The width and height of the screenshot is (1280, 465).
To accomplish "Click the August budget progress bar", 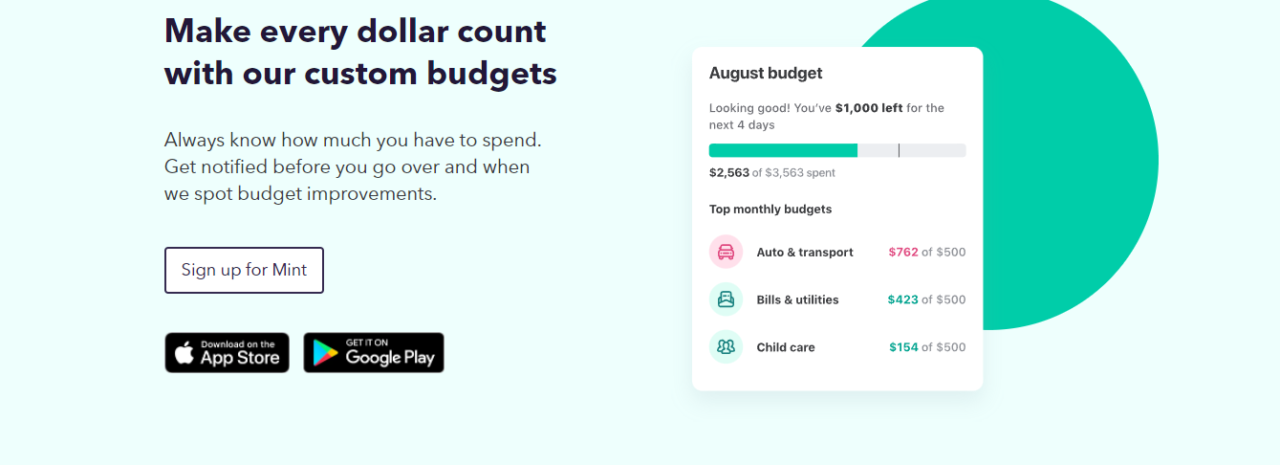I will (x=837, y=150).
